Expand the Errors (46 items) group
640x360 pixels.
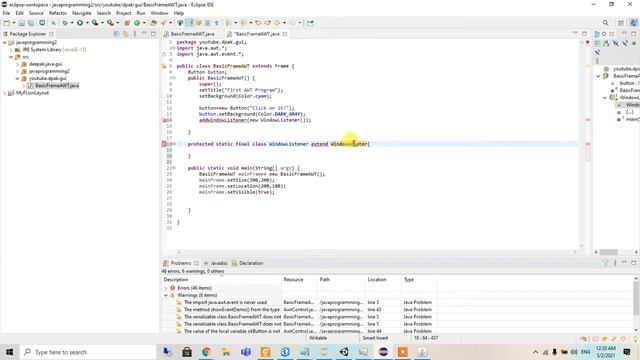166,288
